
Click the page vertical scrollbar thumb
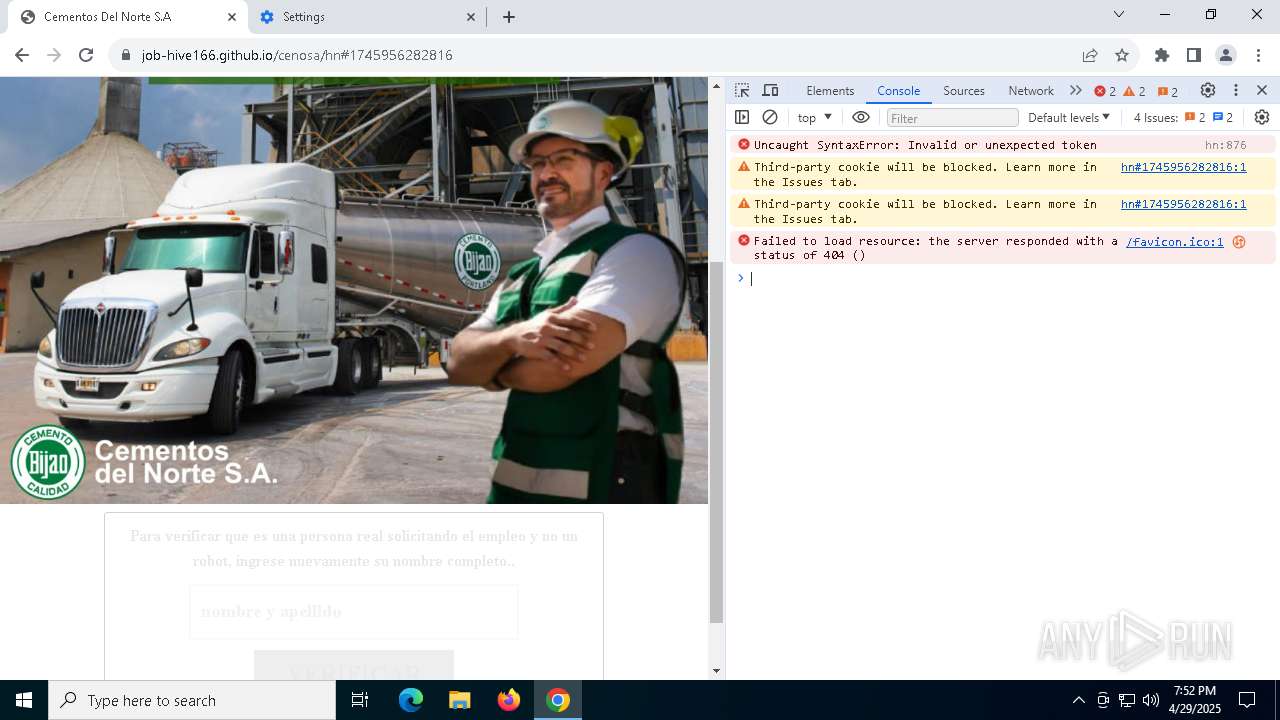click(x=716, y=441)
